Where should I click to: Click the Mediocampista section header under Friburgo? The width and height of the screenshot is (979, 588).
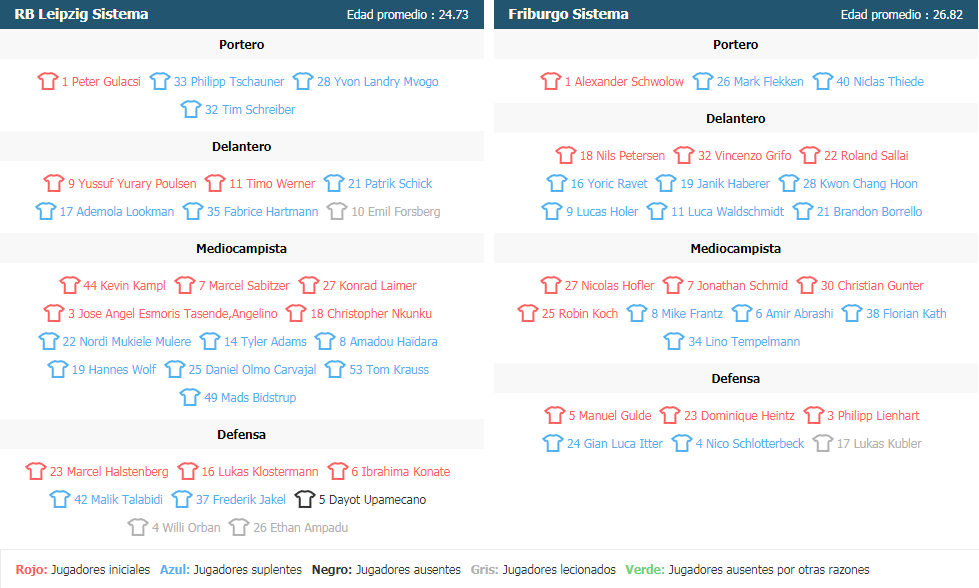point(735,248)
